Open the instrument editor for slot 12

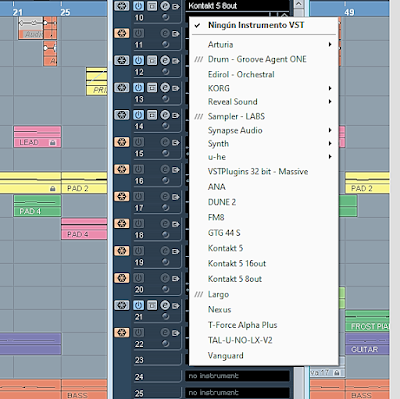point(165,60)
